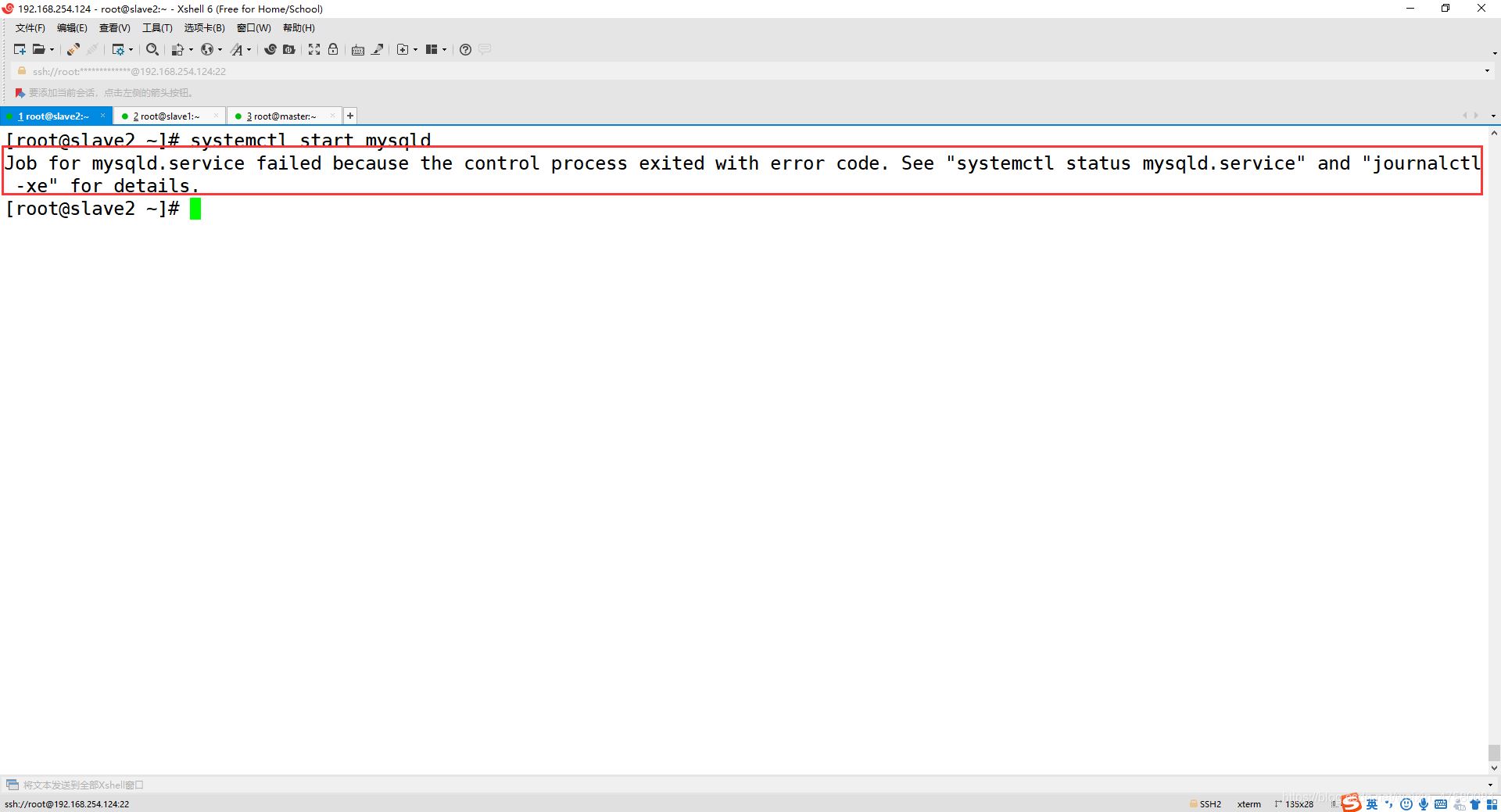1501x812 pixels.
Task: Expand the session properties dropdown
Action: tap(131, 49)
